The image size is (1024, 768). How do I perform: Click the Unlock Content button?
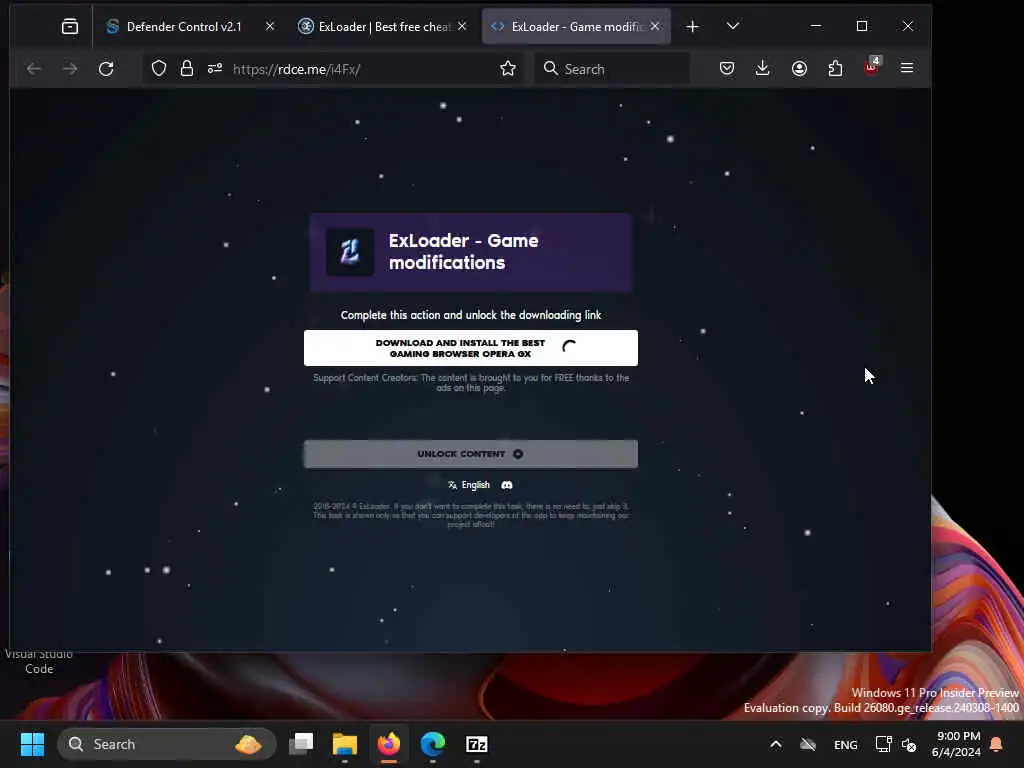[x=470, y=454]
